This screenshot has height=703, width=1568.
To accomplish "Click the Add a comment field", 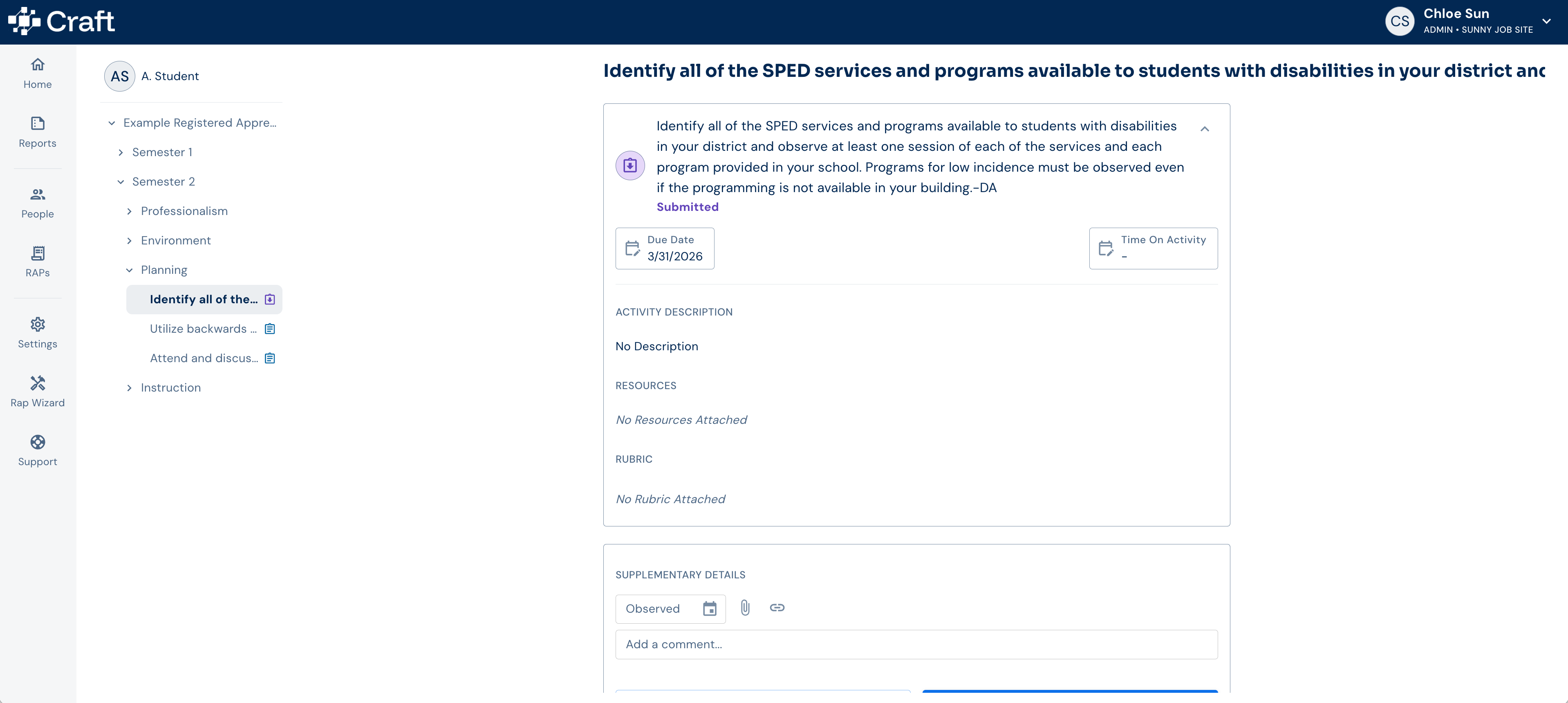I will tap(916, 644).
